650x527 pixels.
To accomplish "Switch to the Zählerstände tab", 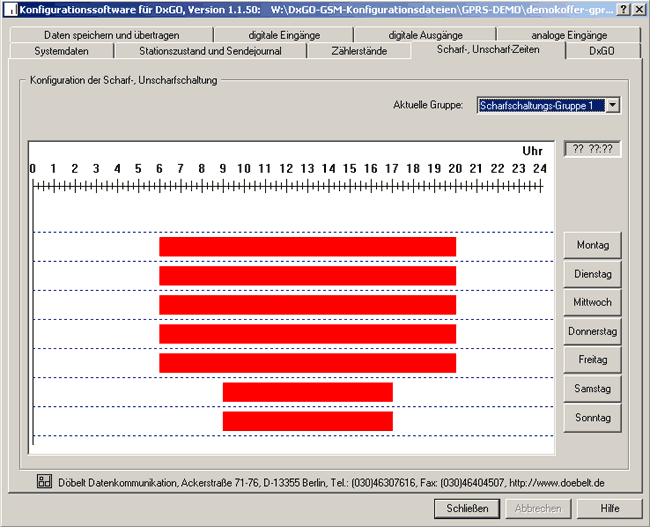I will (x=359, y=51).
